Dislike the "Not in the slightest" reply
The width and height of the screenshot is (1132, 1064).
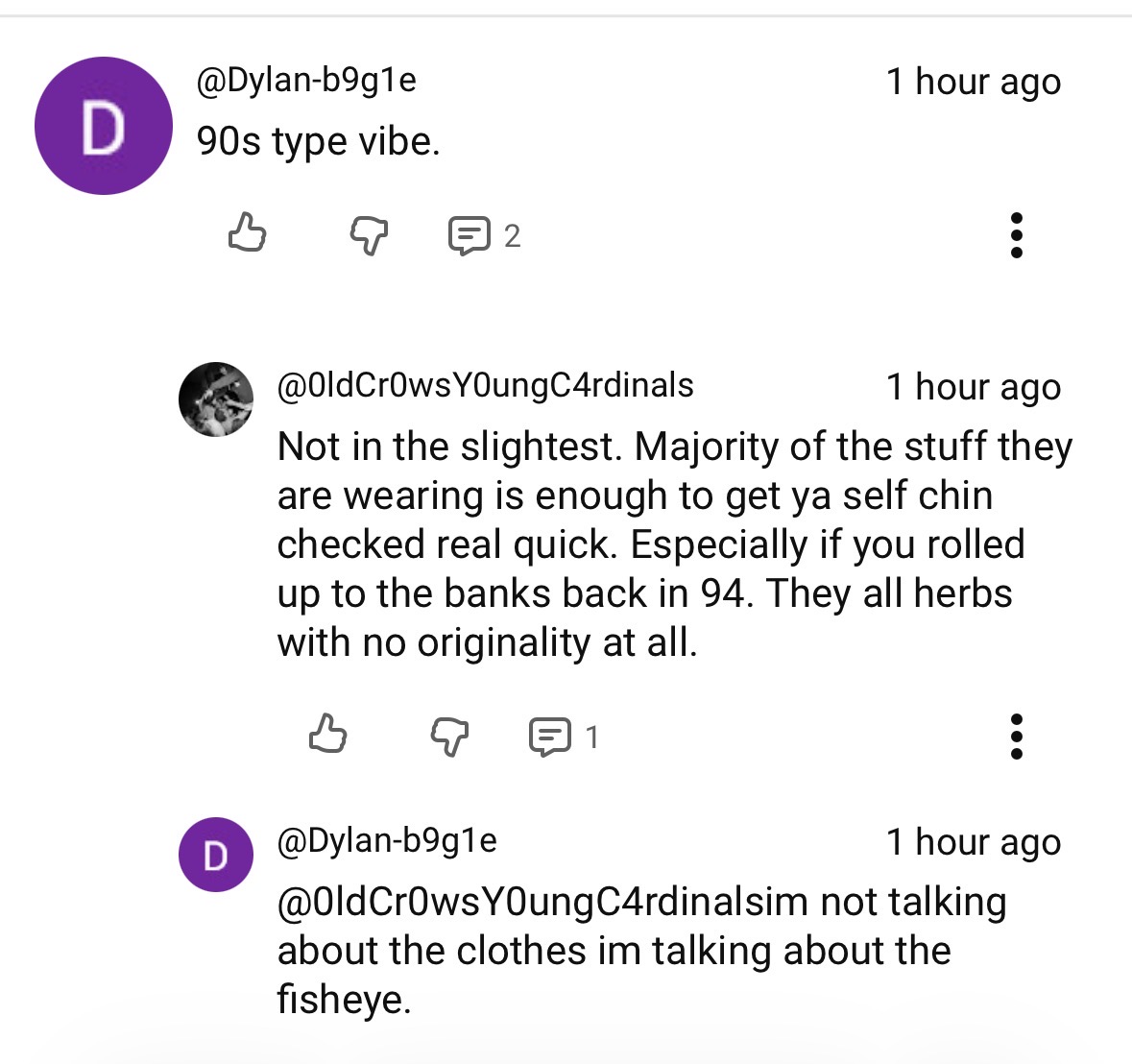pyautogui.click(x=449, y=737)
